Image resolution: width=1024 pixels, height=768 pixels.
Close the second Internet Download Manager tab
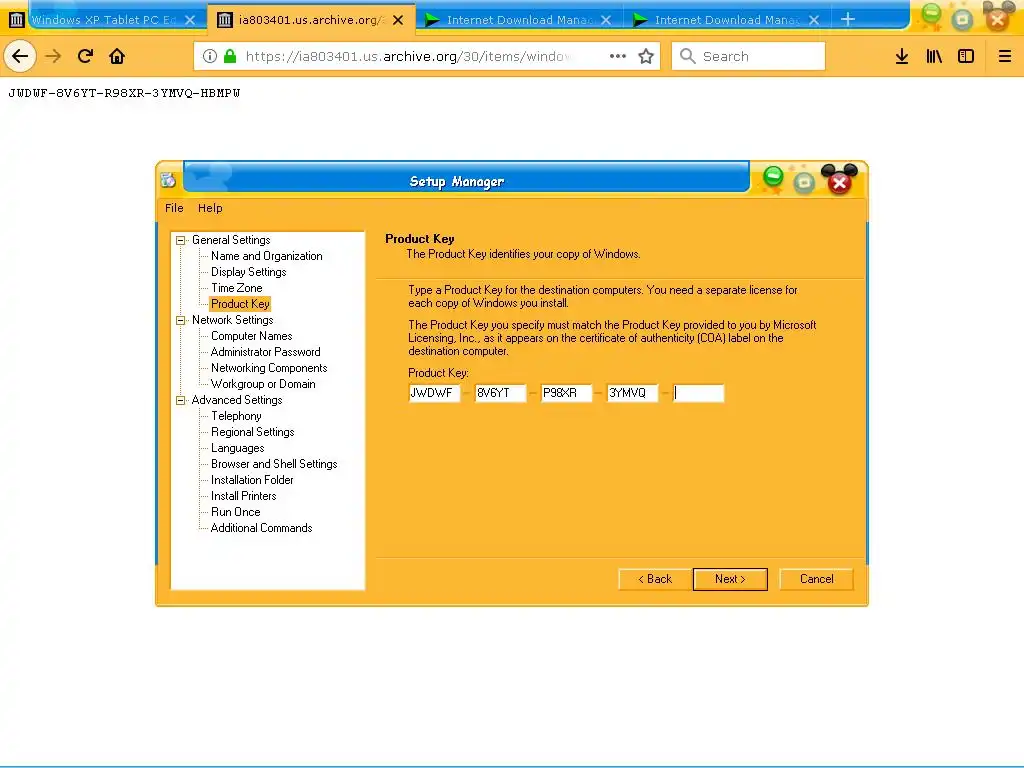coord(814,20)
